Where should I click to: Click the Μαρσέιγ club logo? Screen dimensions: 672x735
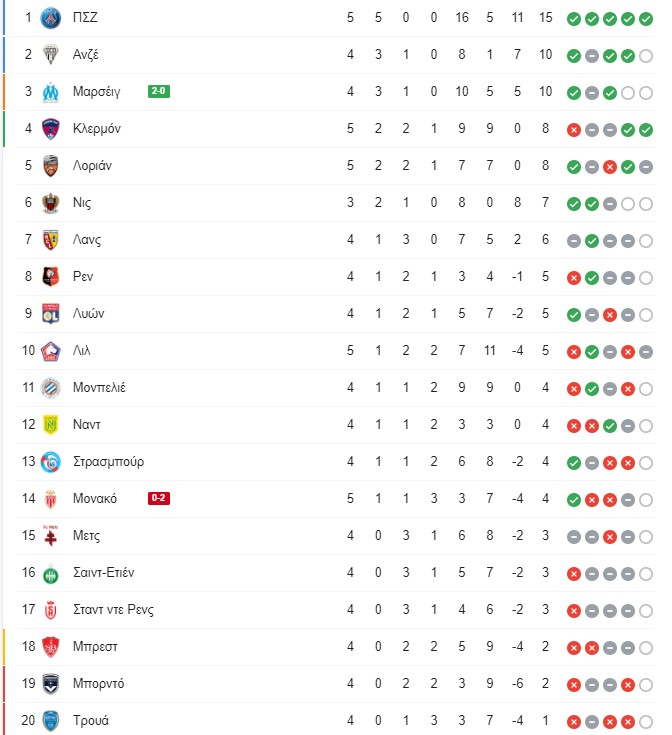(x=51, y=92)
